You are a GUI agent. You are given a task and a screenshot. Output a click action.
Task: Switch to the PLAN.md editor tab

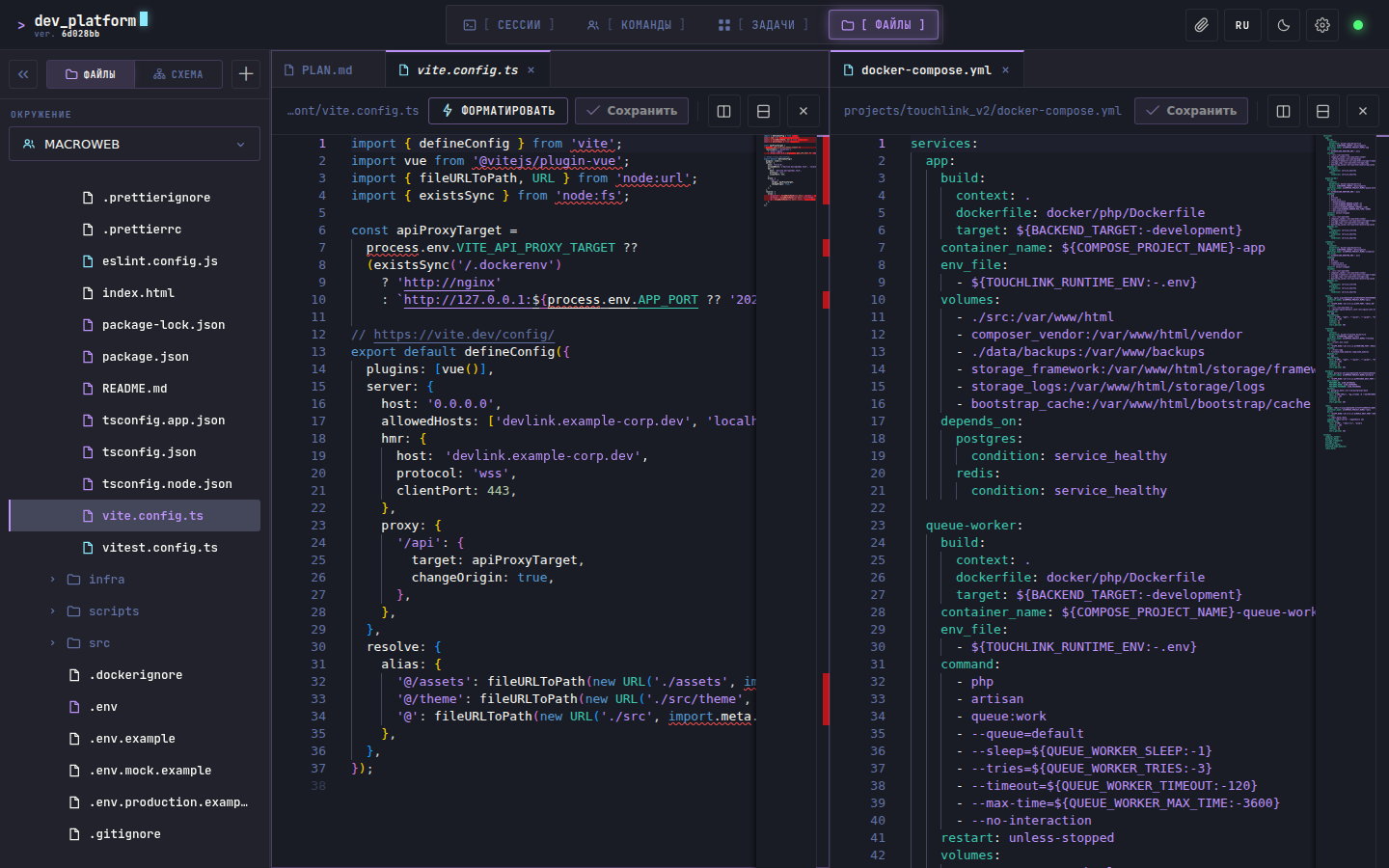click(327, 70)
